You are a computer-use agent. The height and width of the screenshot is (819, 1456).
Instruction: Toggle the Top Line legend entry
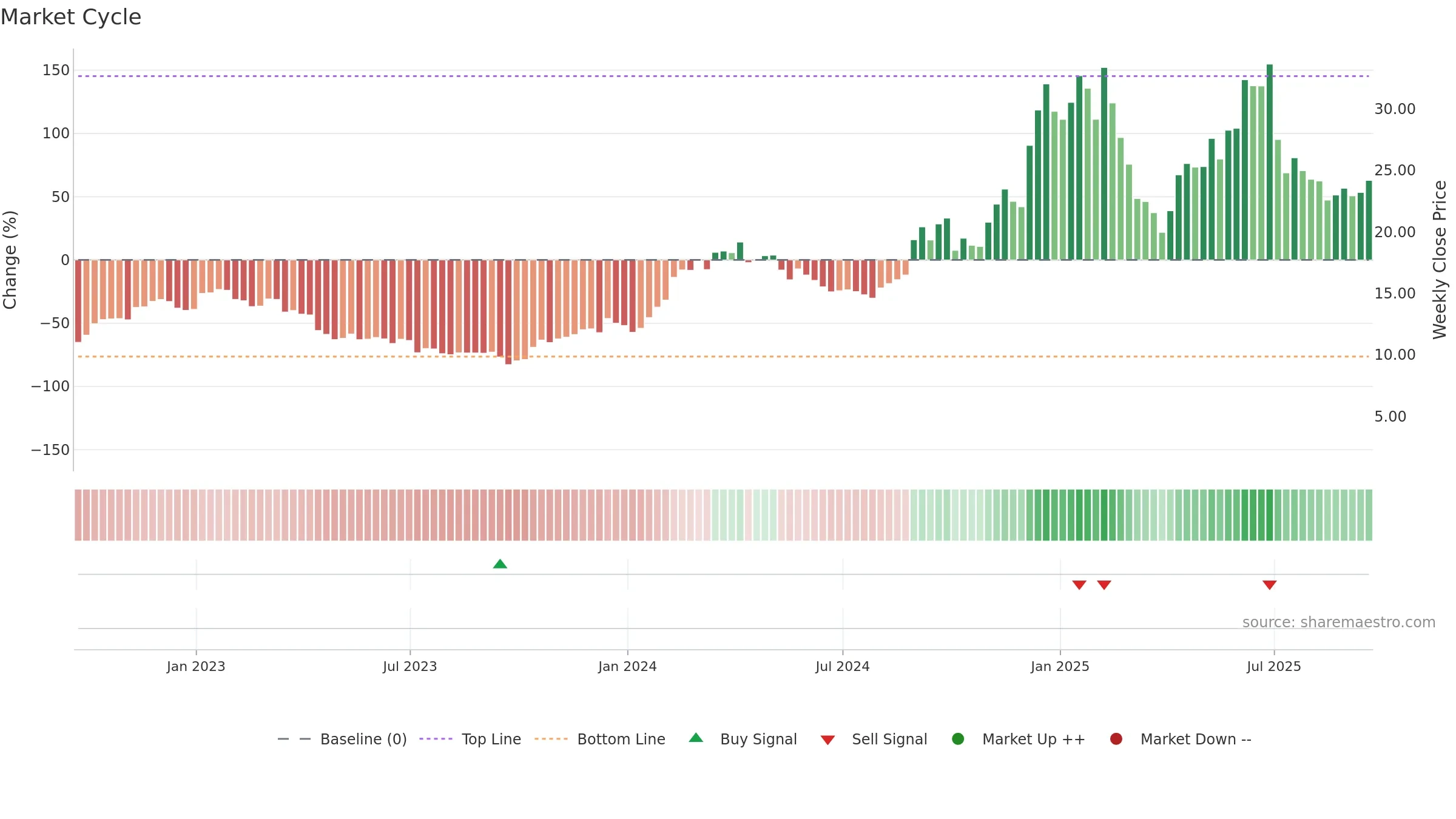point(470,739)
